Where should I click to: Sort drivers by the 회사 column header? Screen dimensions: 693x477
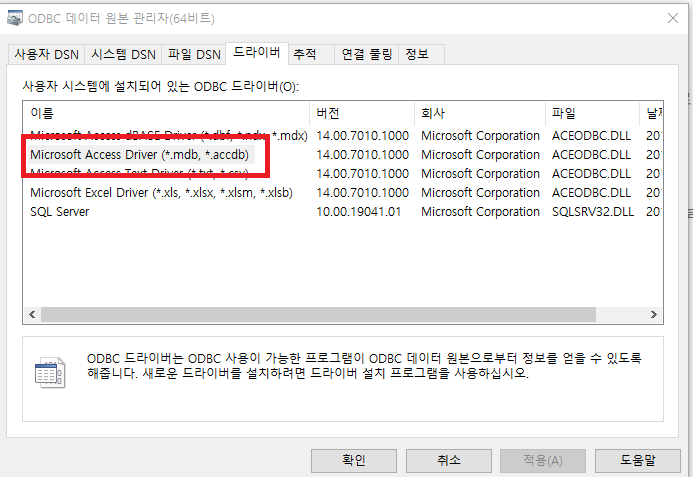click(480, 114)
